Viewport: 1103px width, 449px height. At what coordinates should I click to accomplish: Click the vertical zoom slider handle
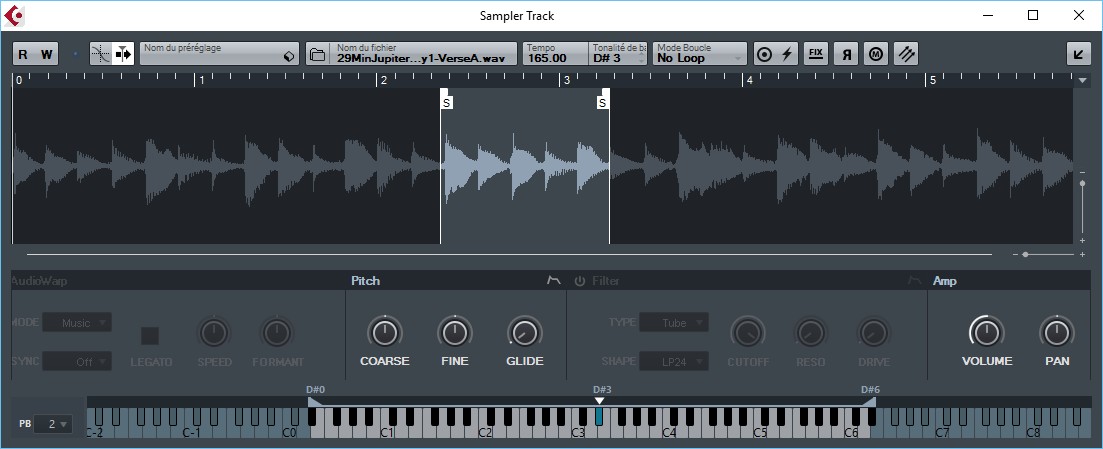pyautogui.click(x=1082, y=184)
